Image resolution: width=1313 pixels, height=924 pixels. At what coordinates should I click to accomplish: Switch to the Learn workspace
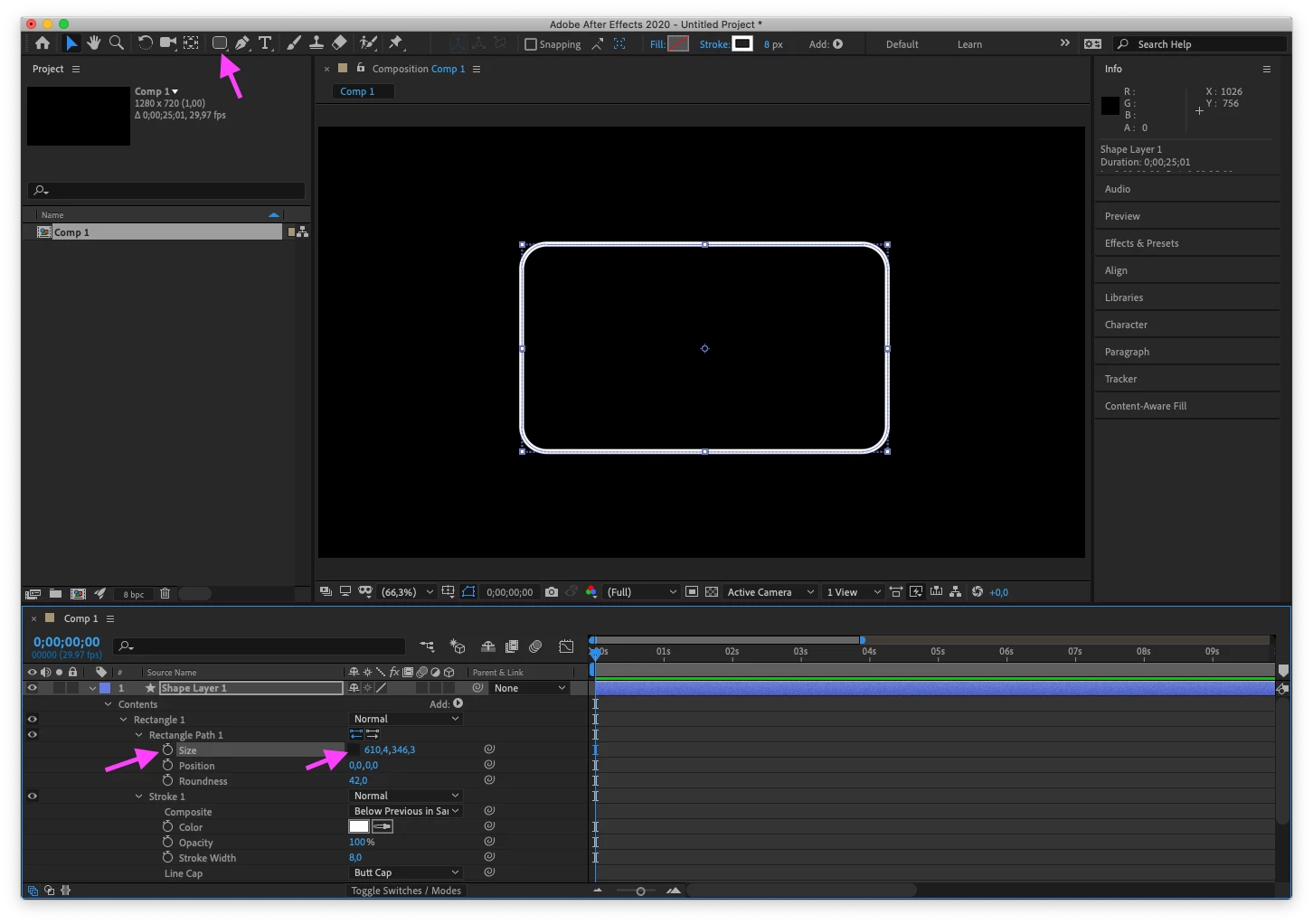[x=969, y=44]
